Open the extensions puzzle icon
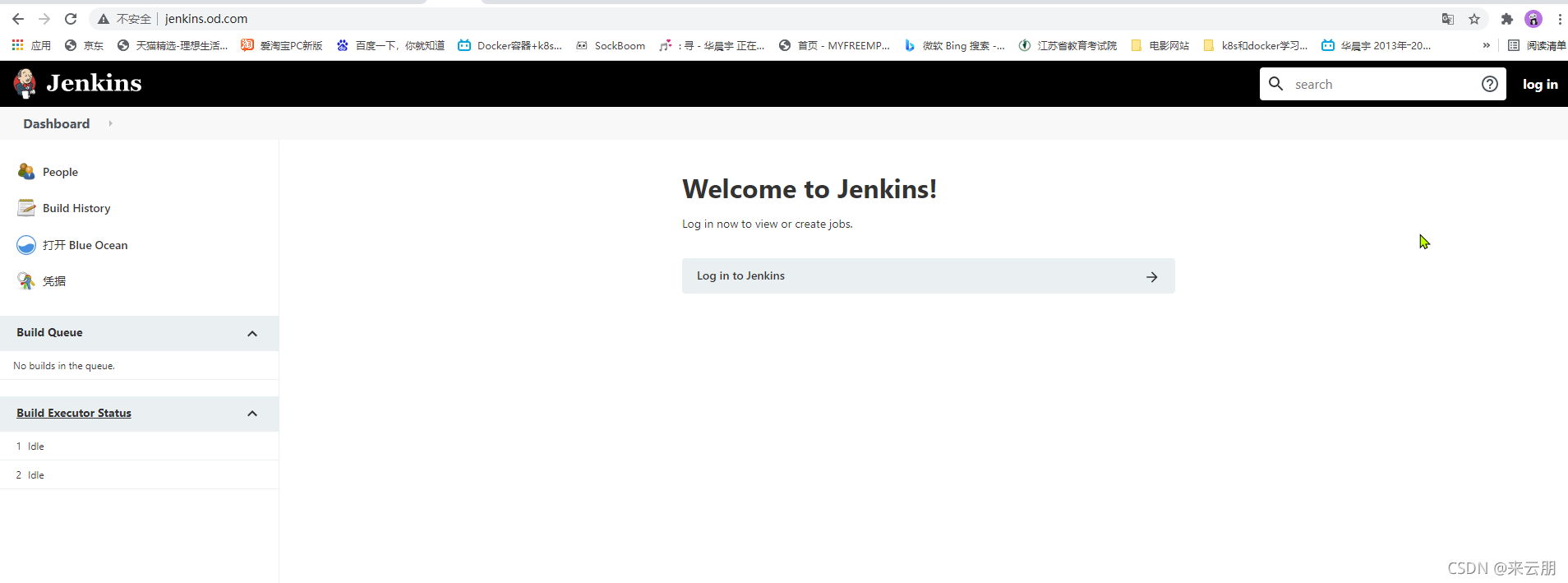This screenshot has height=583, width=1568. tap(1507, 19)
